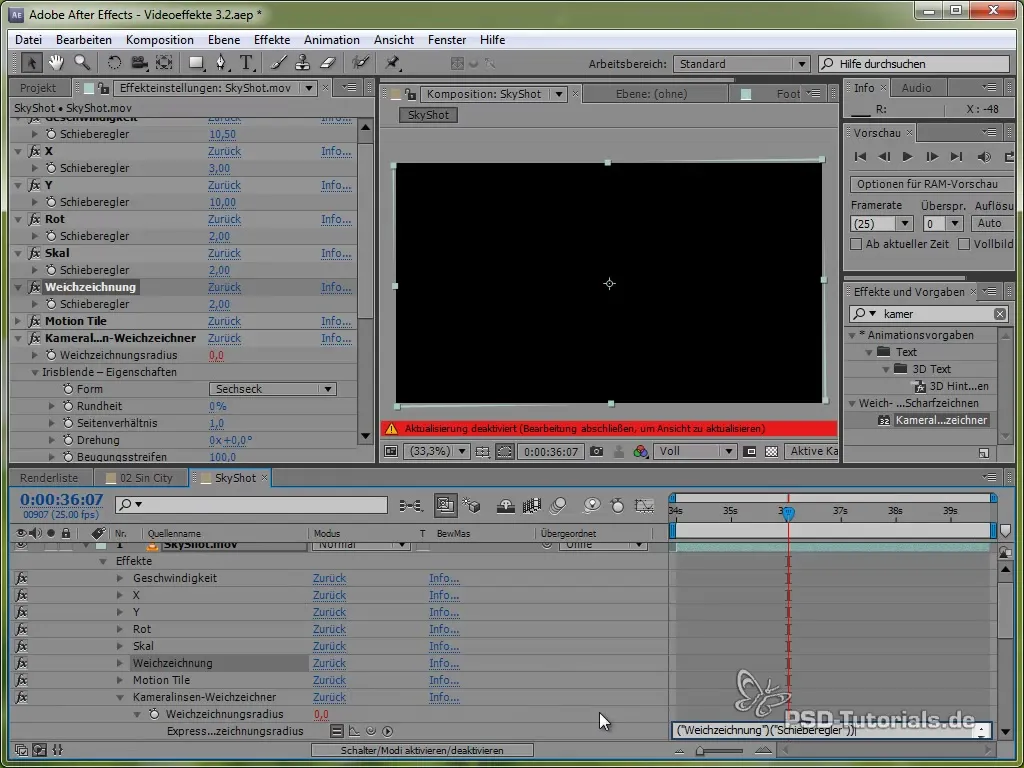The width and height of the screenshot is (1024, 768).
Task: Click the always preview this view icon
Action: [391, 451]
